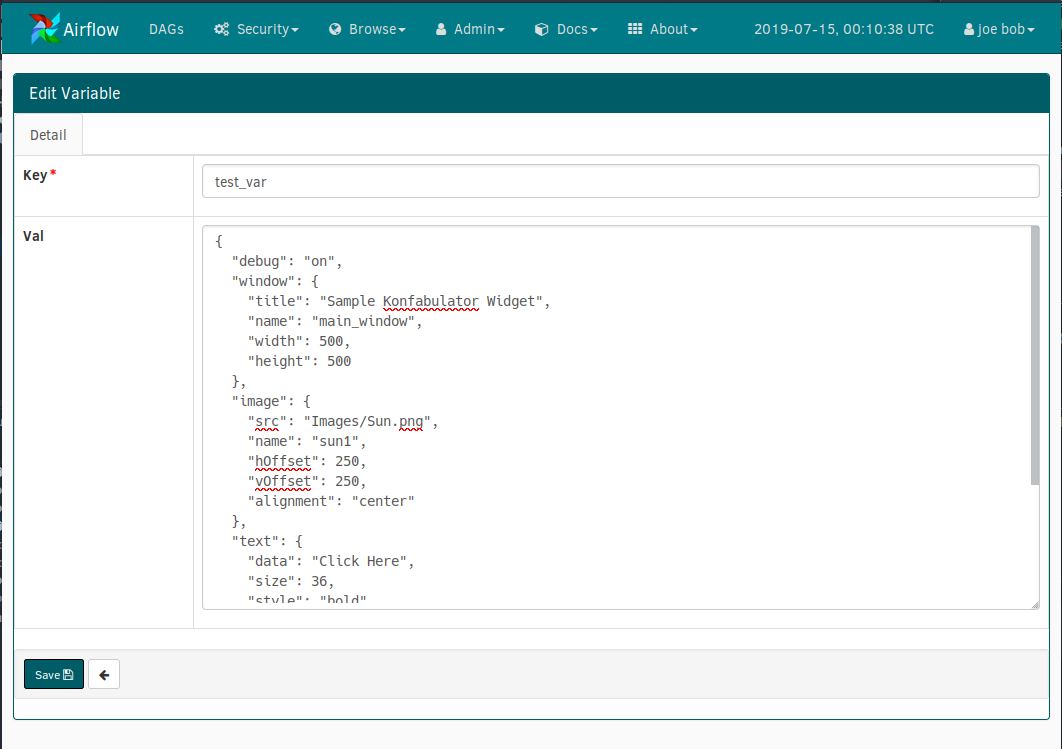Click the About grid icon
Screen dimensions: 1062x749
tap(635, 28)
